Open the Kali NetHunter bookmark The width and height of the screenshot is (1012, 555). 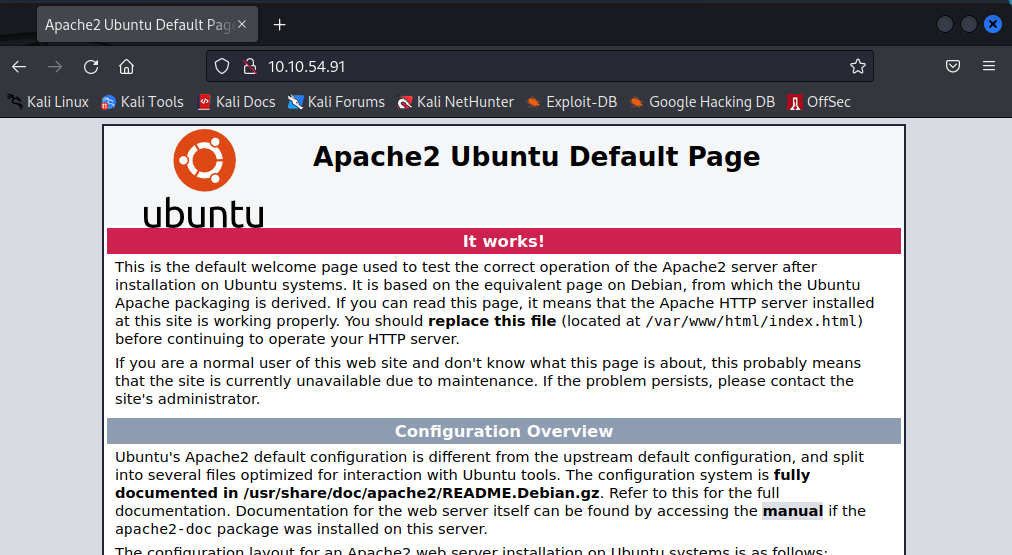pyautogui.click(x=456, y=102)
